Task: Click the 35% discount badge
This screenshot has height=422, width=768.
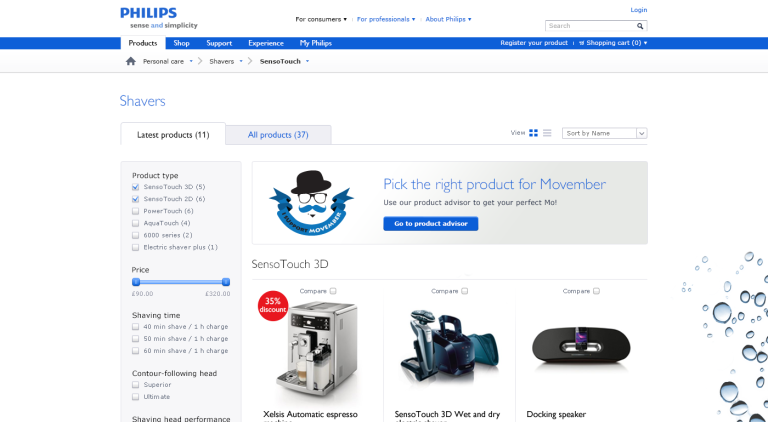Action: coord(273,305)
